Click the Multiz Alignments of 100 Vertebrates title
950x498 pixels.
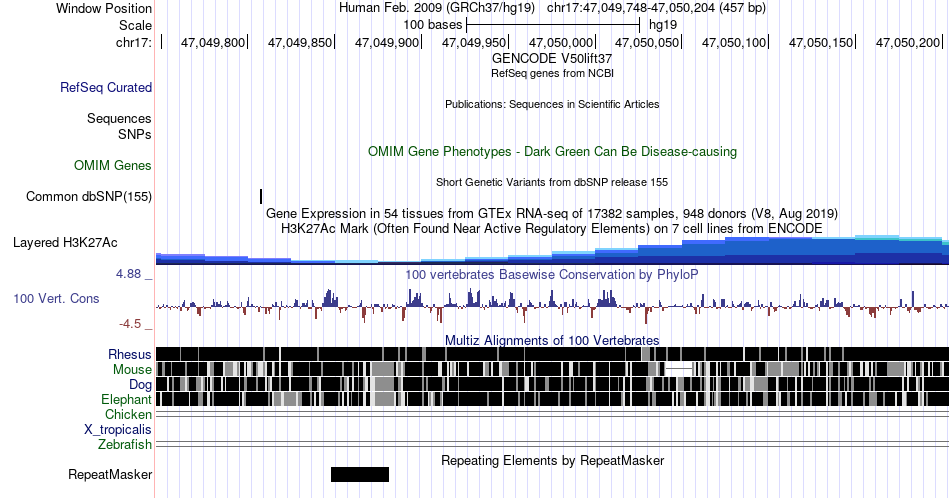552,340
